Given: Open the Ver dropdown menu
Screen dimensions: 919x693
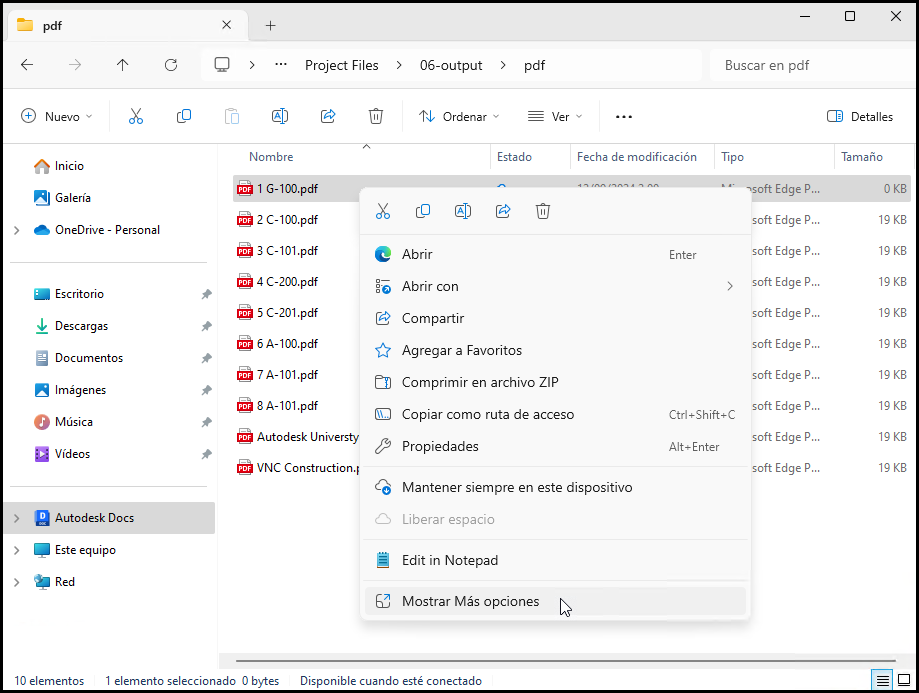Looking at the screenshot, I should click(554, 117).
